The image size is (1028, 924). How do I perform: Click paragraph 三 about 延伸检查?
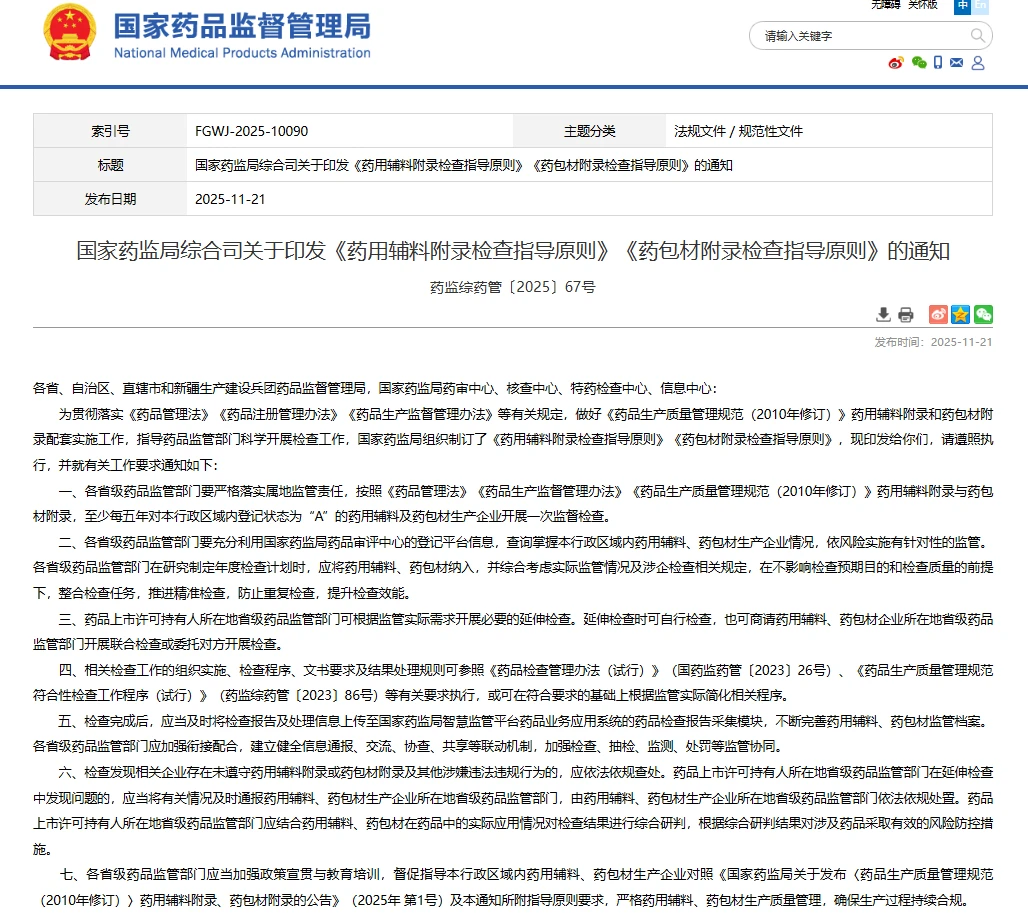tap(513, 632)
